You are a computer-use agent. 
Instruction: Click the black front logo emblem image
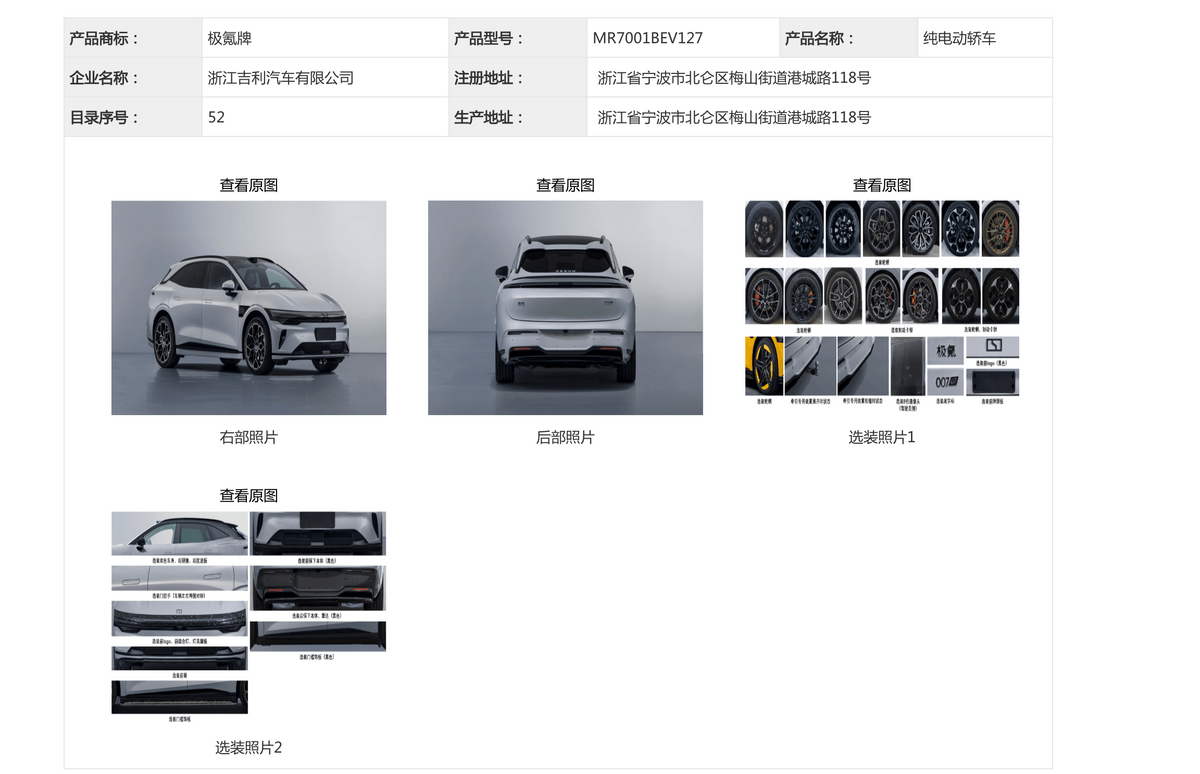pos(992,347)
